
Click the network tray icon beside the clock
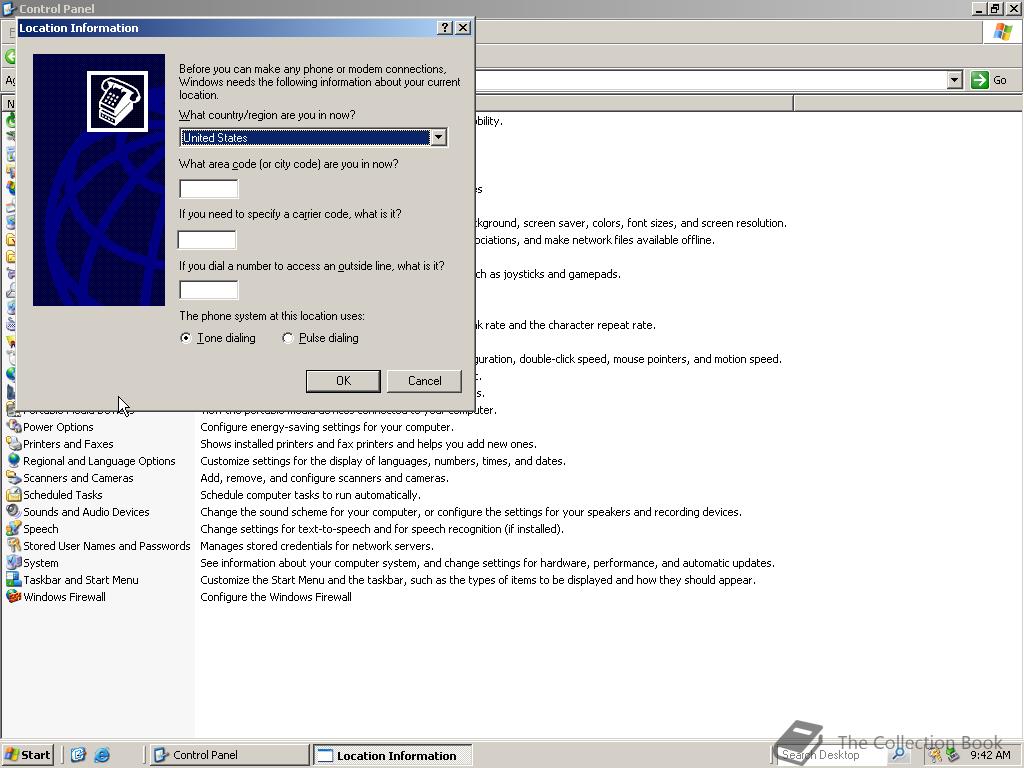coord(953,755)
